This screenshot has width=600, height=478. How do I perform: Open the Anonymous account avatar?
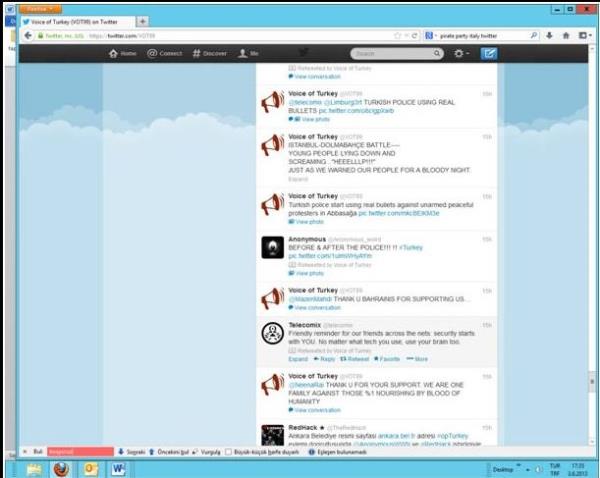(272, 247)
